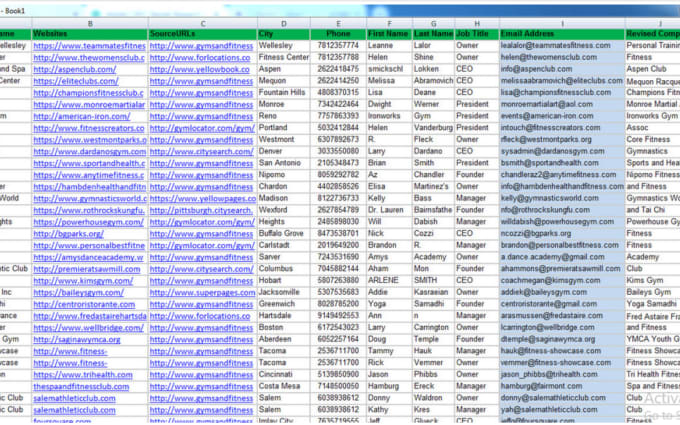Screen dimensions: 680x425
Task: Select phone number 7812357774
Action: pos(338,46)
